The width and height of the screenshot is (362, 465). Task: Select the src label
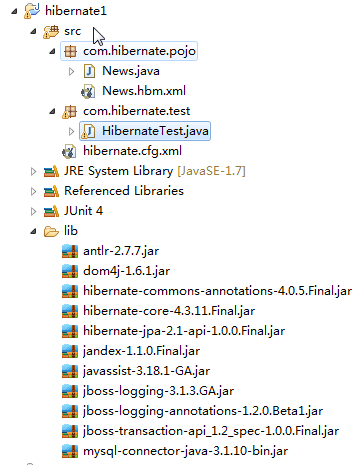tap(72, 31)
